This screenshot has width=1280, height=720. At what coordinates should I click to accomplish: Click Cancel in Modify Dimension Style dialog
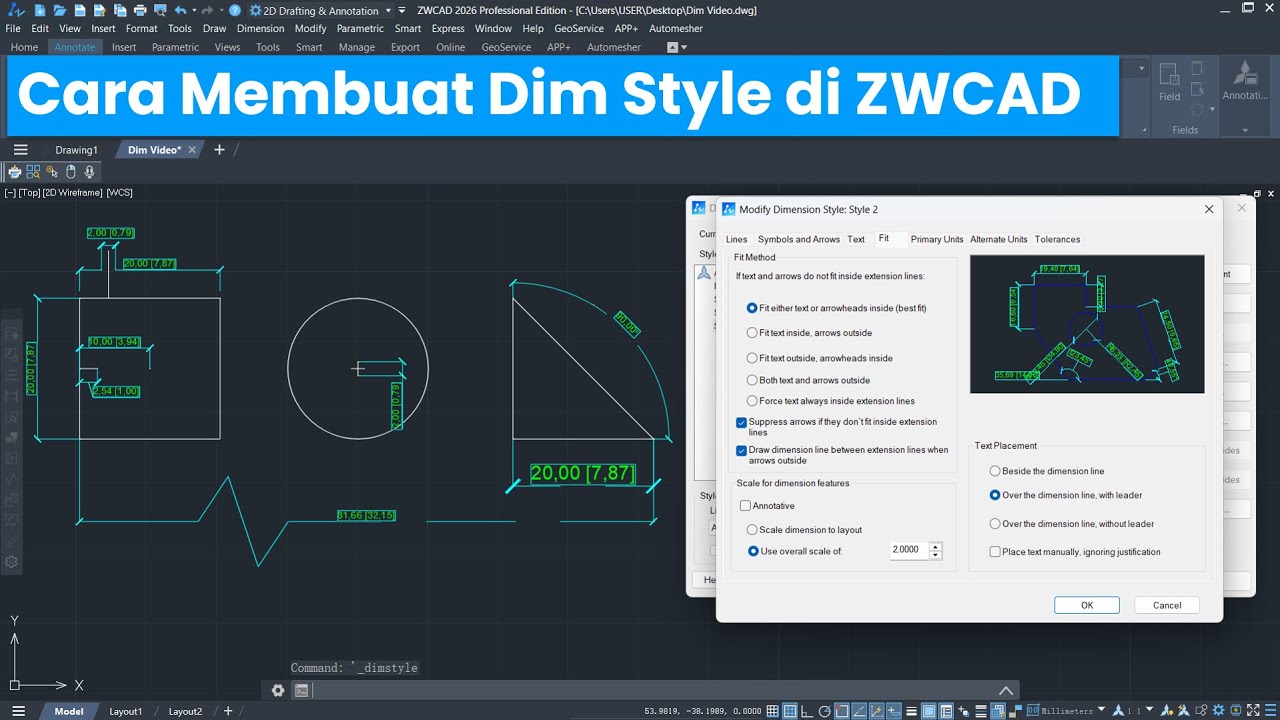[x=1167, y=605]
